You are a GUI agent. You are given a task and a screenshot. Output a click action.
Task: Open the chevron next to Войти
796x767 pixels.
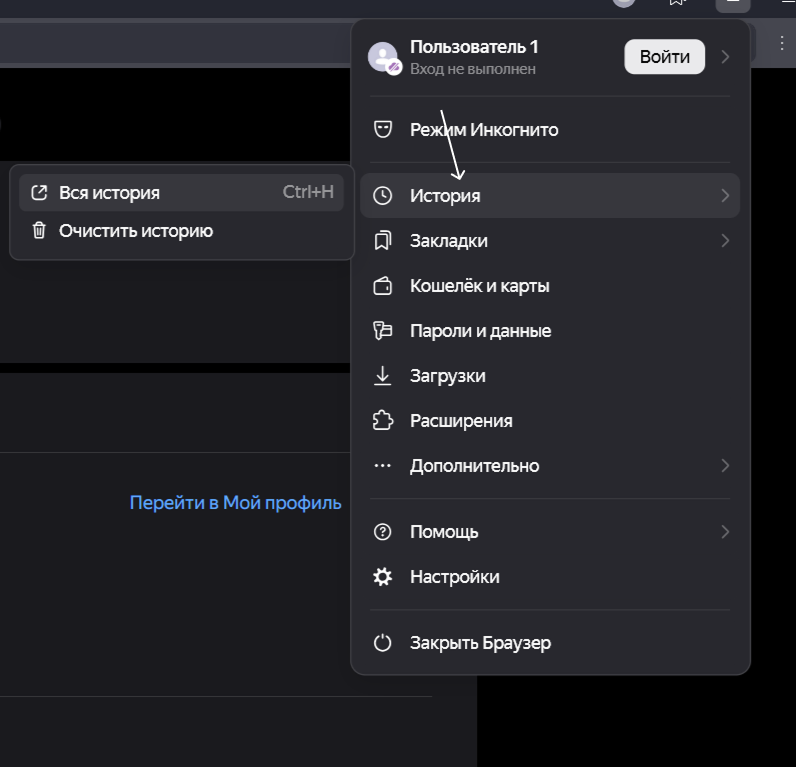point(725,57)
